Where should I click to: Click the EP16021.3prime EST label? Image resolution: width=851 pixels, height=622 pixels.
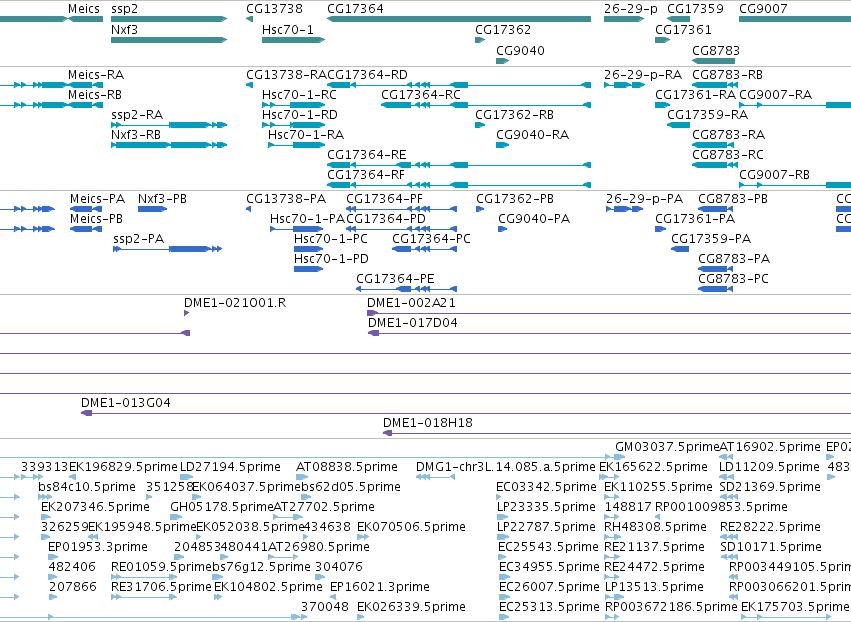pos(380,587)
